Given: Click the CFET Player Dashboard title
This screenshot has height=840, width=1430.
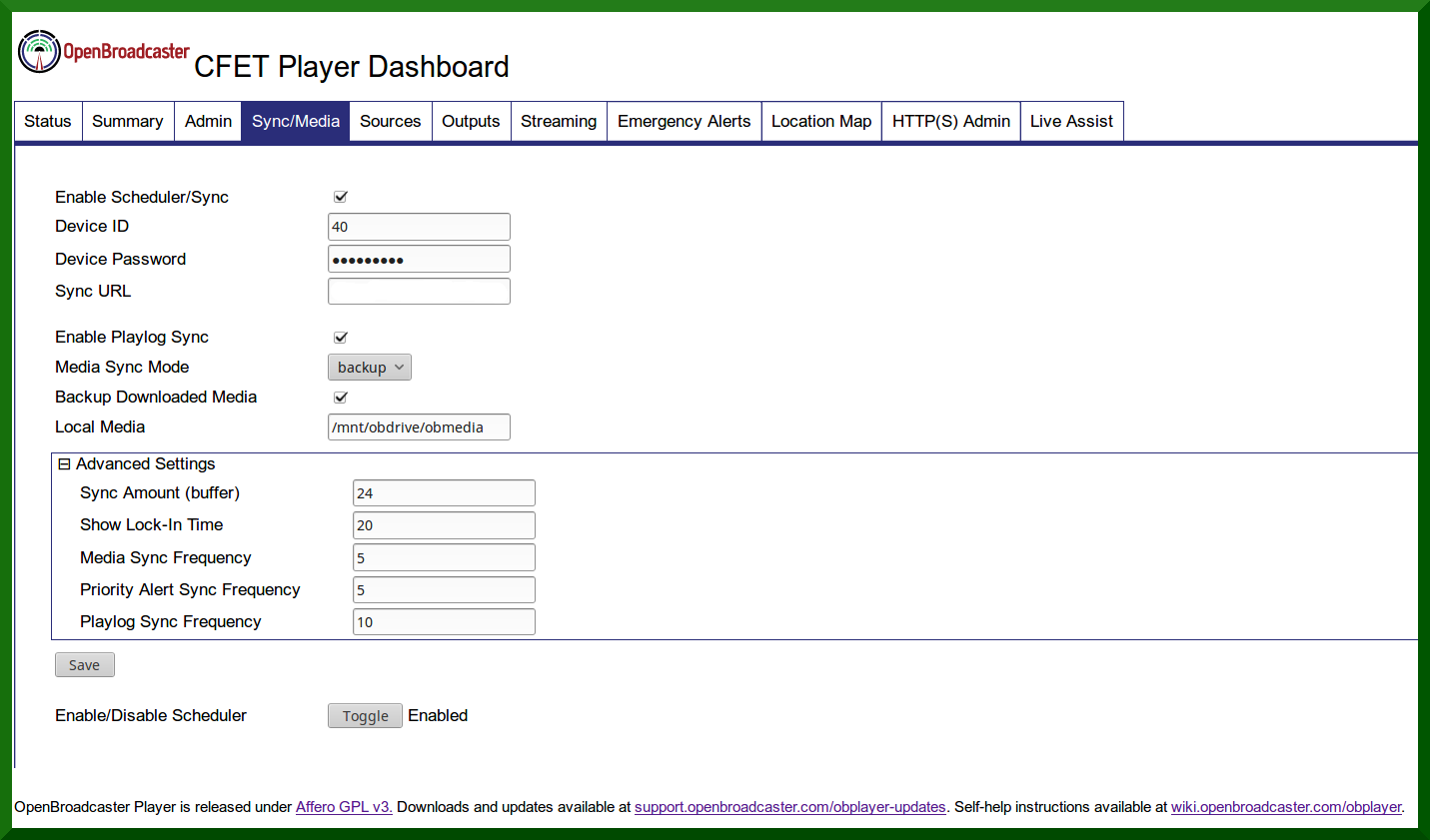Looking at the screenshot, I should [x=352, y=67].
